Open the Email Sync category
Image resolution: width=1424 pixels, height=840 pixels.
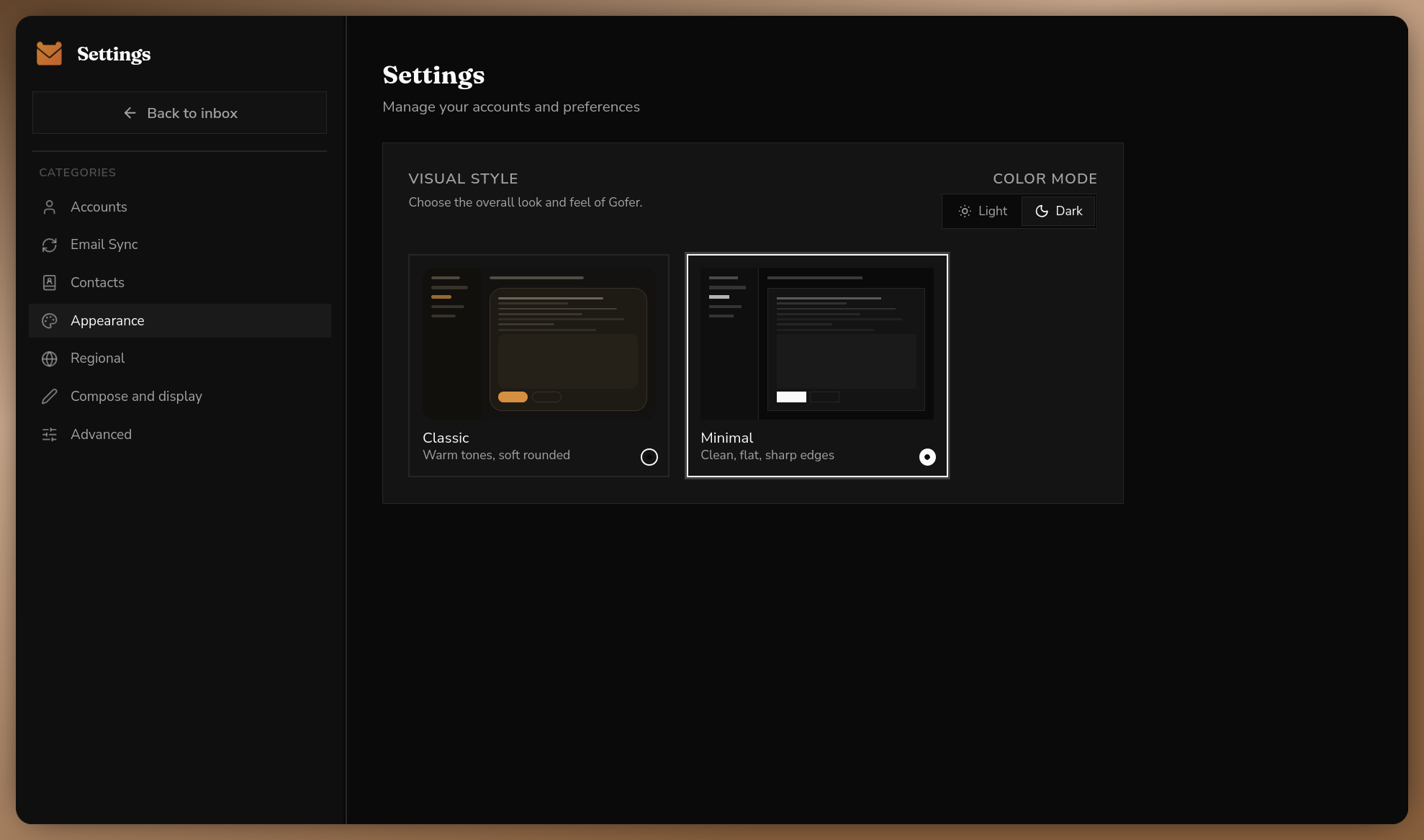[180, 245]
